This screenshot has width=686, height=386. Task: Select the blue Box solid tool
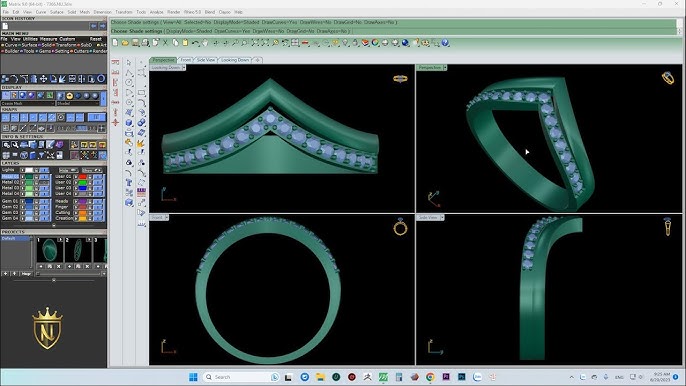coord(129,123)
